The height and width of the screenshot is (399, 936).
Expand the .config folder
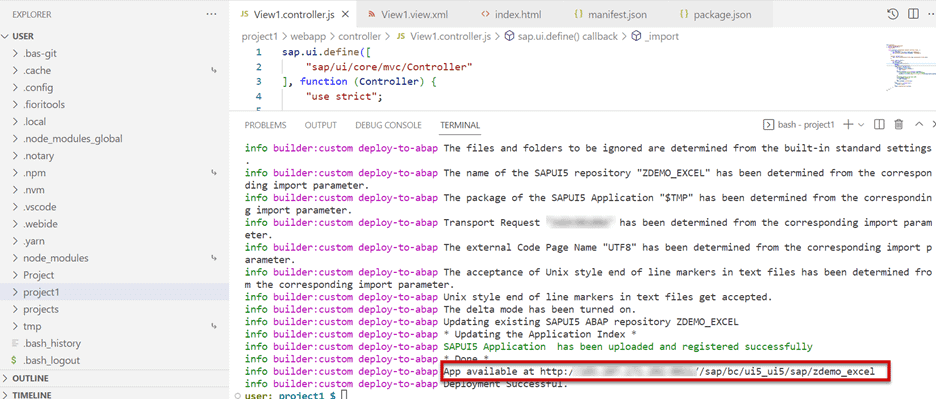114,87
